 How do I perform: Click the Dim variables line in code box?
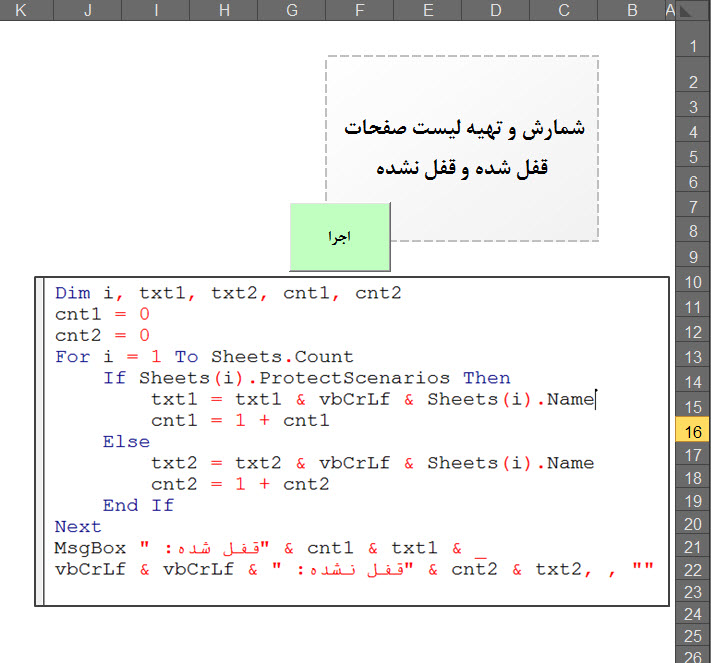point(228,293)
